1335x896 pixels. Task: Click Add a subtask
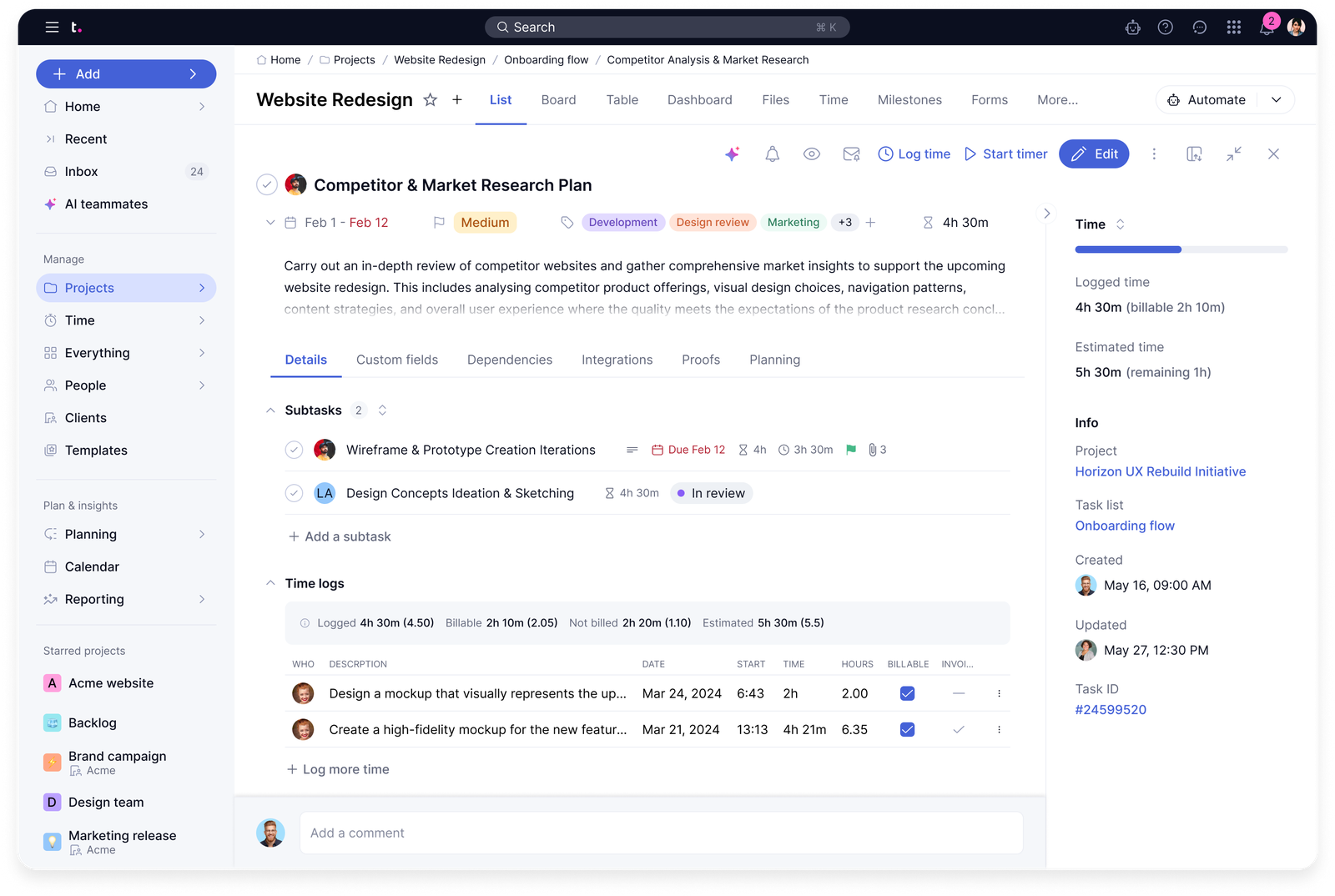pyautogui.click(x=340, y=537)
